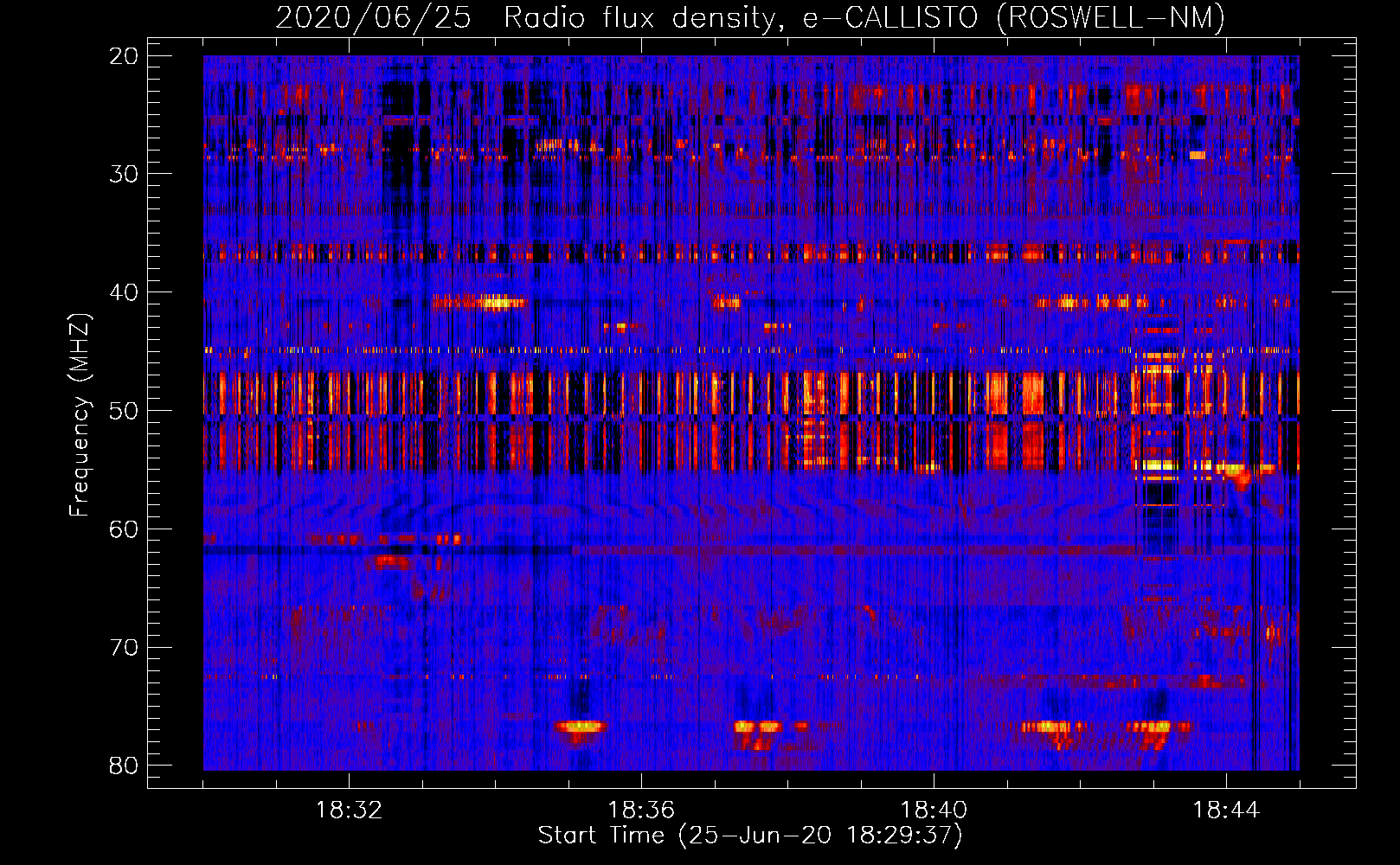Viewport: 1400px width, 865px height.
Task: Click the frequency tick label '50'
Action: click(x=125, y=410)
